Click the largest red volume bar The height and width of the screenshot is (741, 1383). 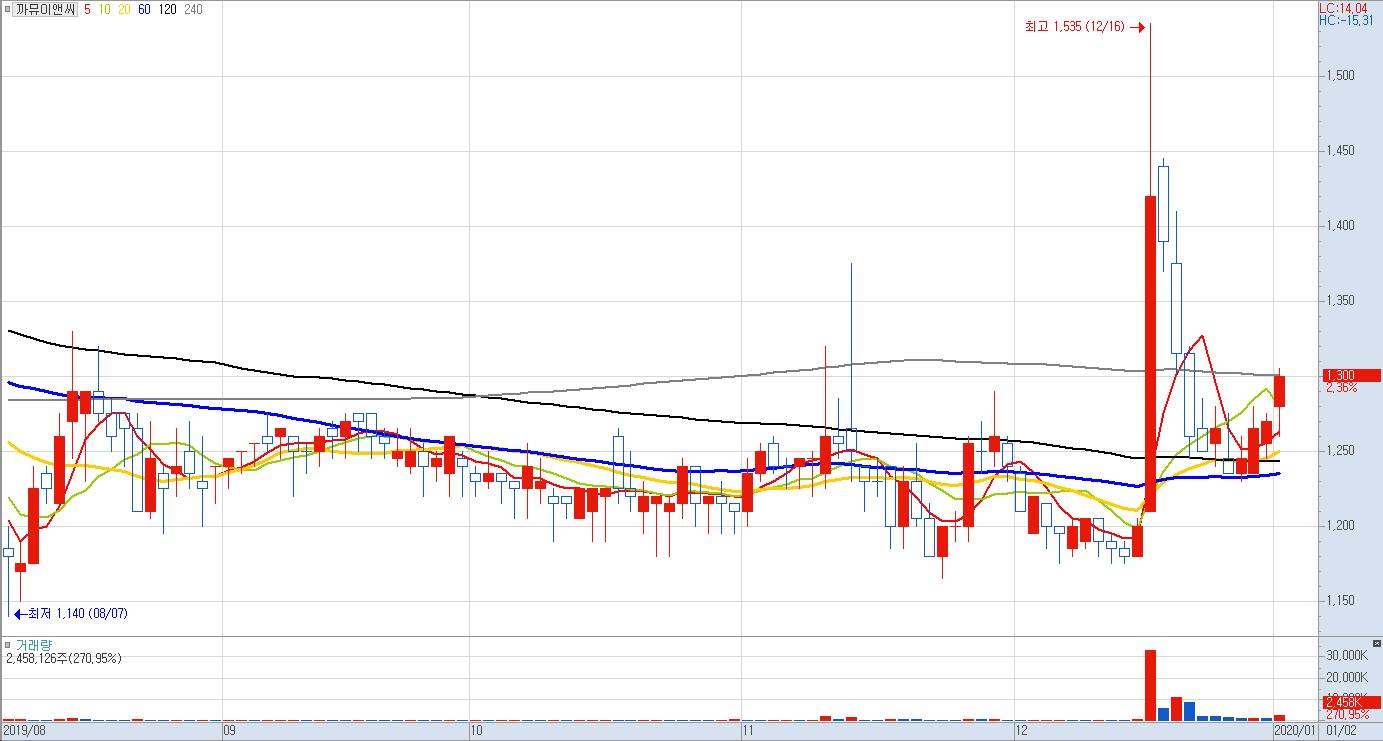pos(1150,685)
